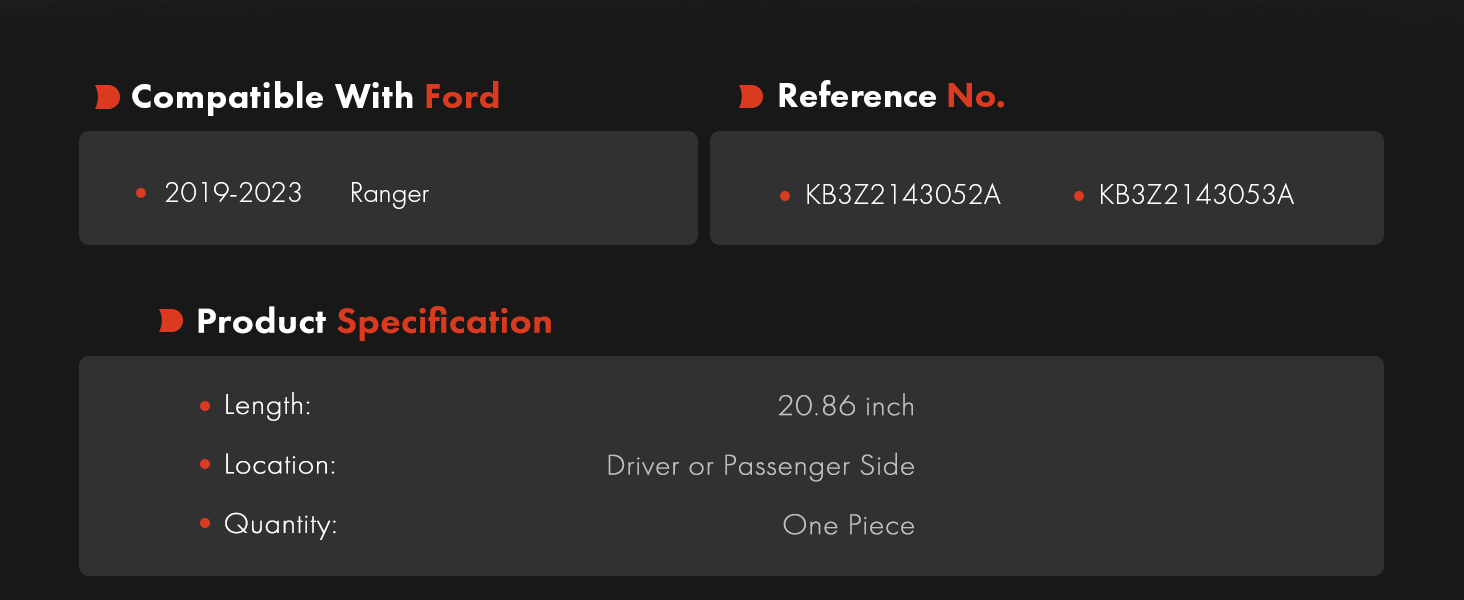Click the red icon beside Product Specification
Viewport: 1464px width, 600px height.
point(171,321)
